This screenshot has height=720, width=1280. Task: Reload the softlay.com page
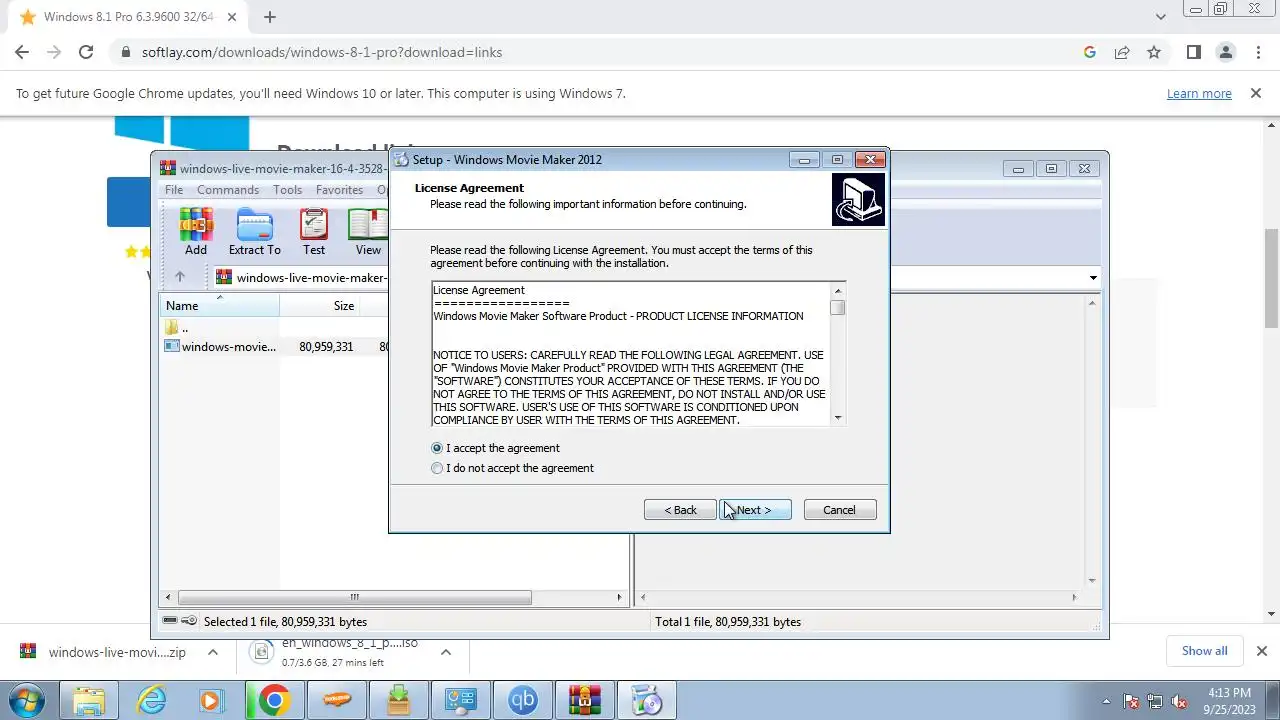(x=86, y=52)
